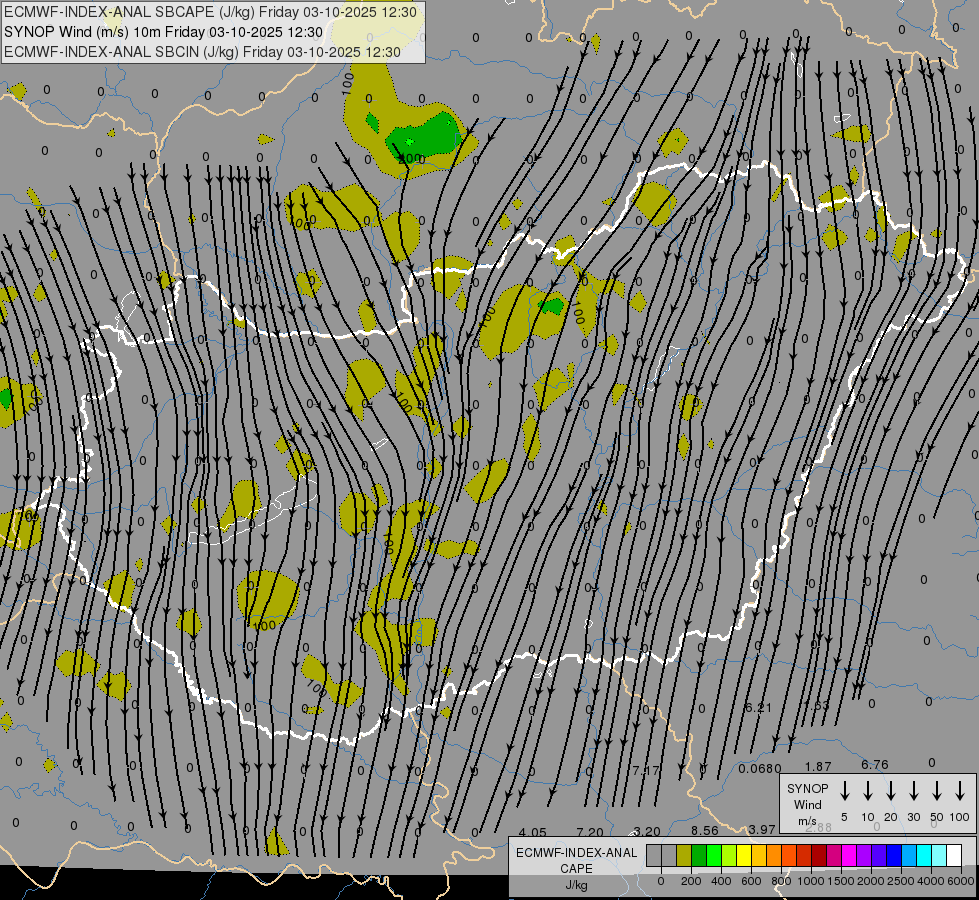The height and width of the screenshot is (900, 979).
Task: Click the 6.21 wind observation value
Action: pyautogui.click(x=759, y=708)
